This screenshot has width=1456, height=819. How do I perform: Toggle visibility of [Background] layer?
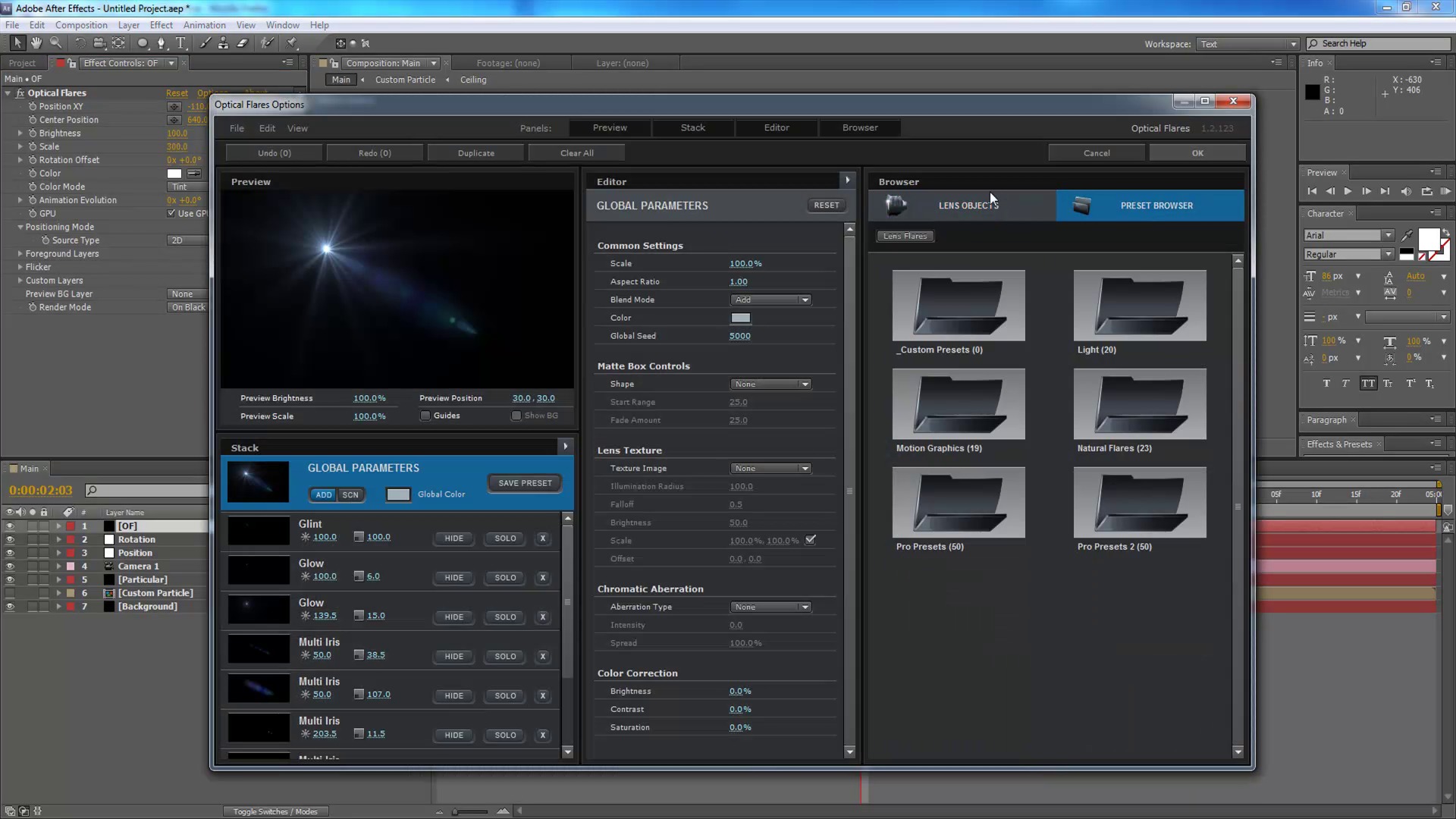(10, 607)
